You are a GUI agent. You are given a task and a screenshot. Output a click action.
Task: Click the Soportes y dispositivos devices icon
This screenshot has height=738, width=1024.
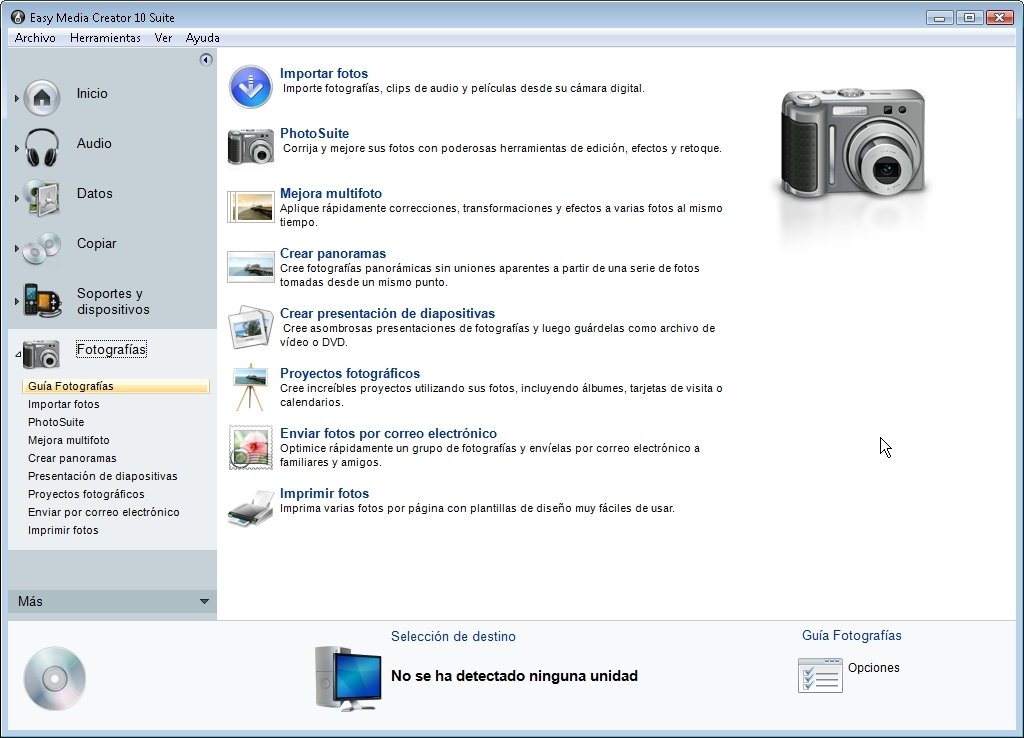pyautogui.click(x=42, y=300)
